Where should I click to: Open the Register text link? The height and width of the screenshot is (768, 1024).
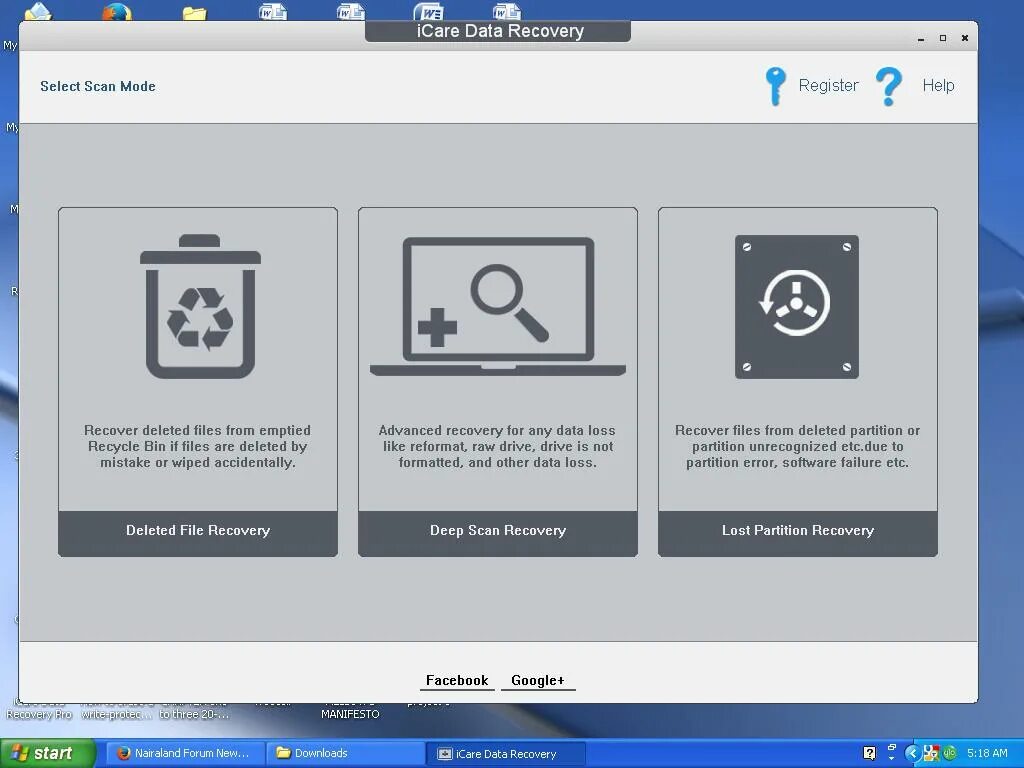[828, 86]
